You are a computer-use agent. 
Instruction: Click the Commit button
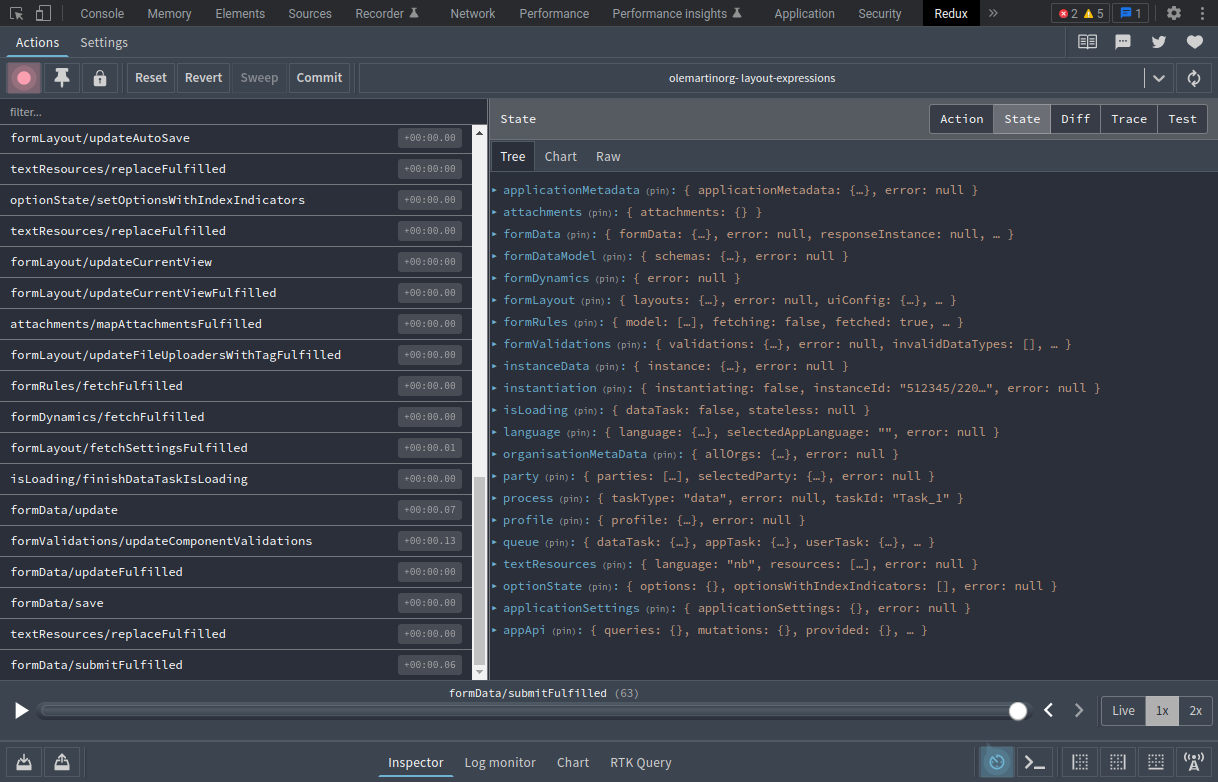coord(319,78)
